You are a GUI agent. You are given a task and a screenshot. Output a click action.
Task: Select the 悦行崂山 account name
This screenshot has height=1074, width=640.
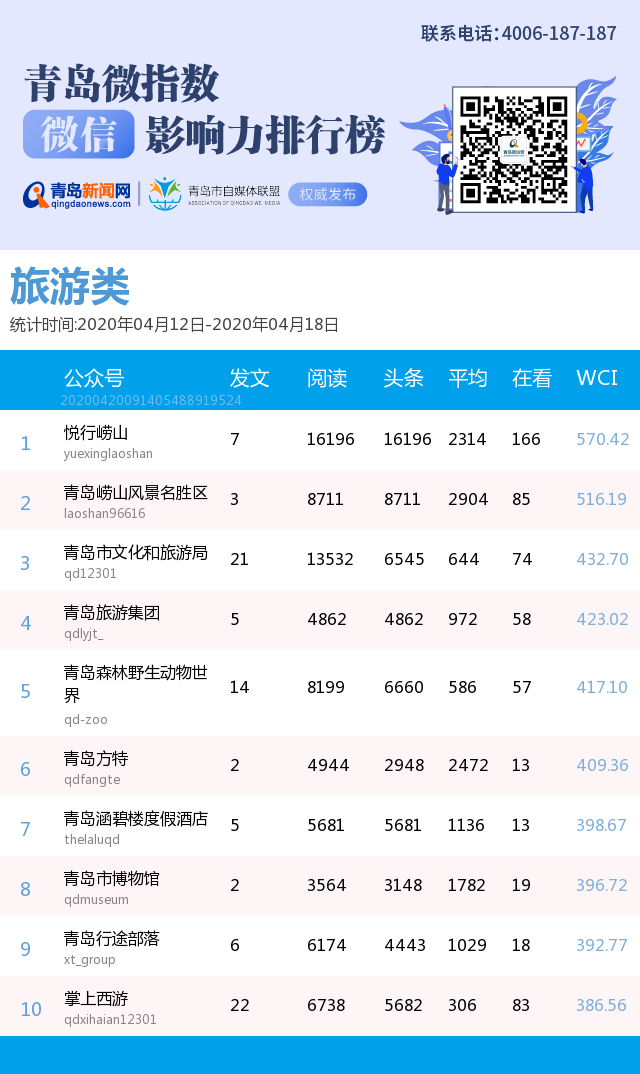[96, 433]
